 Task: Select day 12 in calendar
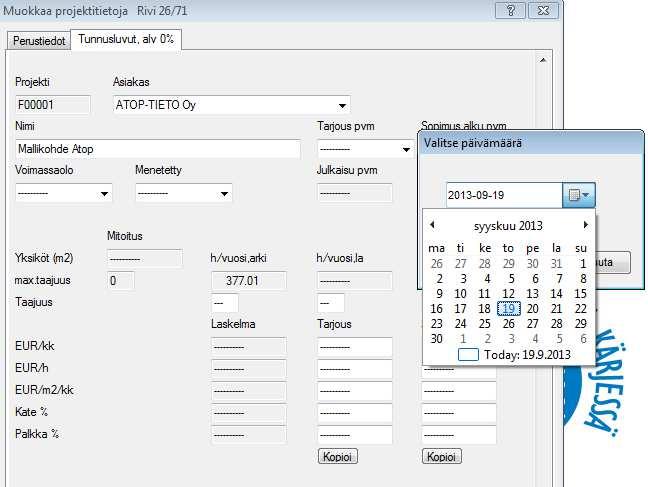pos(508,294)
